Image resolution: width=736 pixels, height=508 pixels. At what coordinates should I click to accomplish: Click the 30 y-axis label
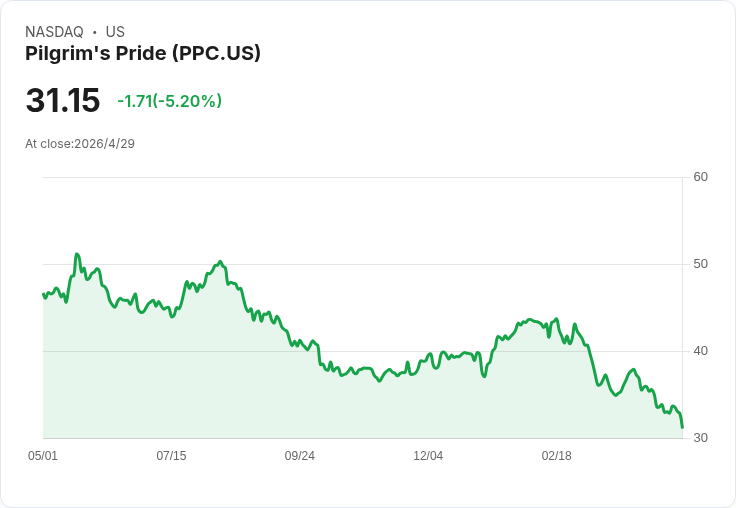click(701, 438)
